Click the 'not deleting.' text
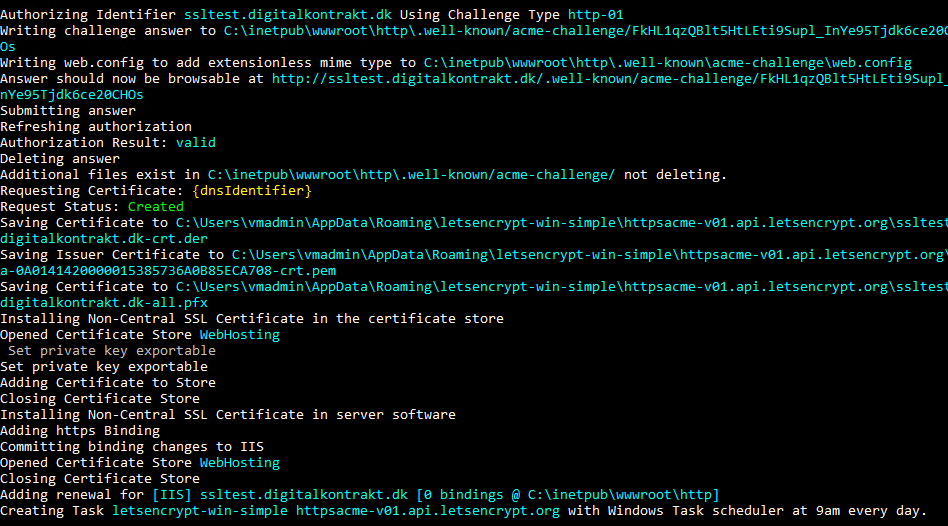 coord(675,175)
